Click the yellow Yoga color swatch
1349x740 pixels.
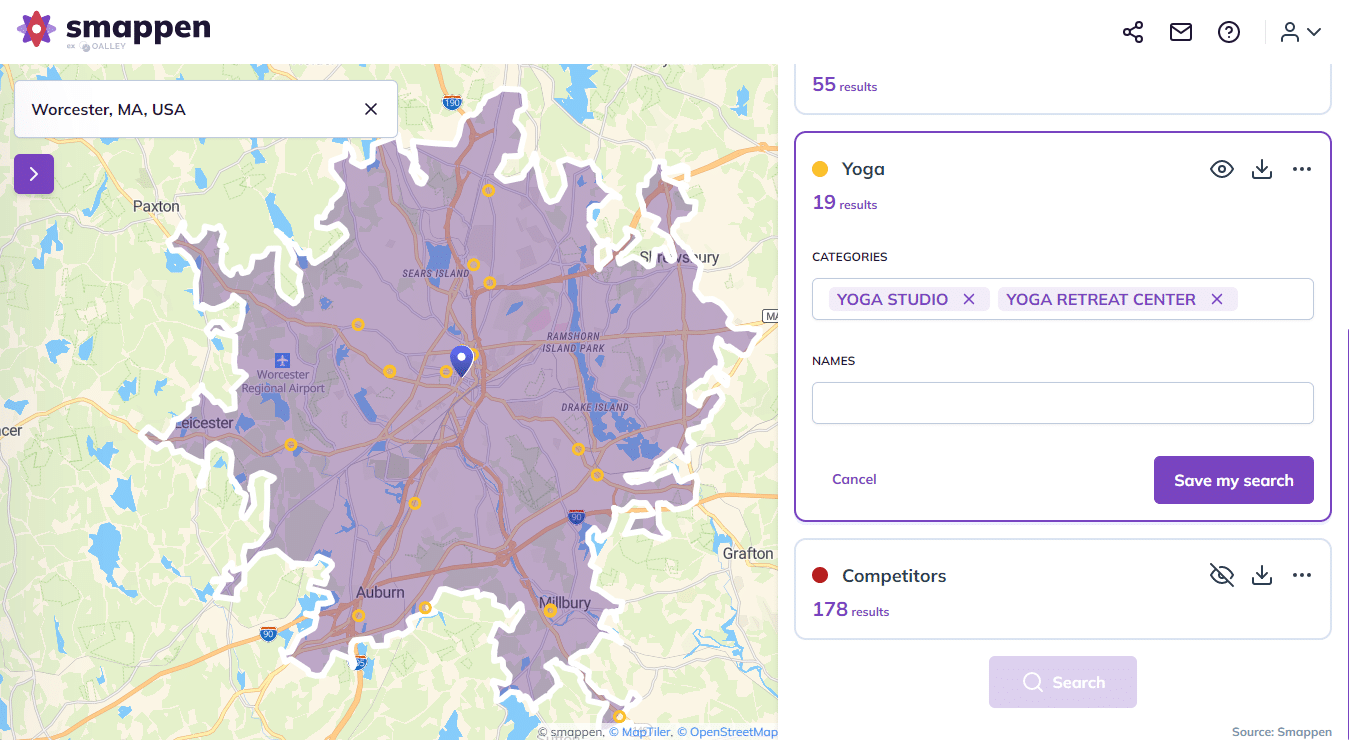point(820,169)
